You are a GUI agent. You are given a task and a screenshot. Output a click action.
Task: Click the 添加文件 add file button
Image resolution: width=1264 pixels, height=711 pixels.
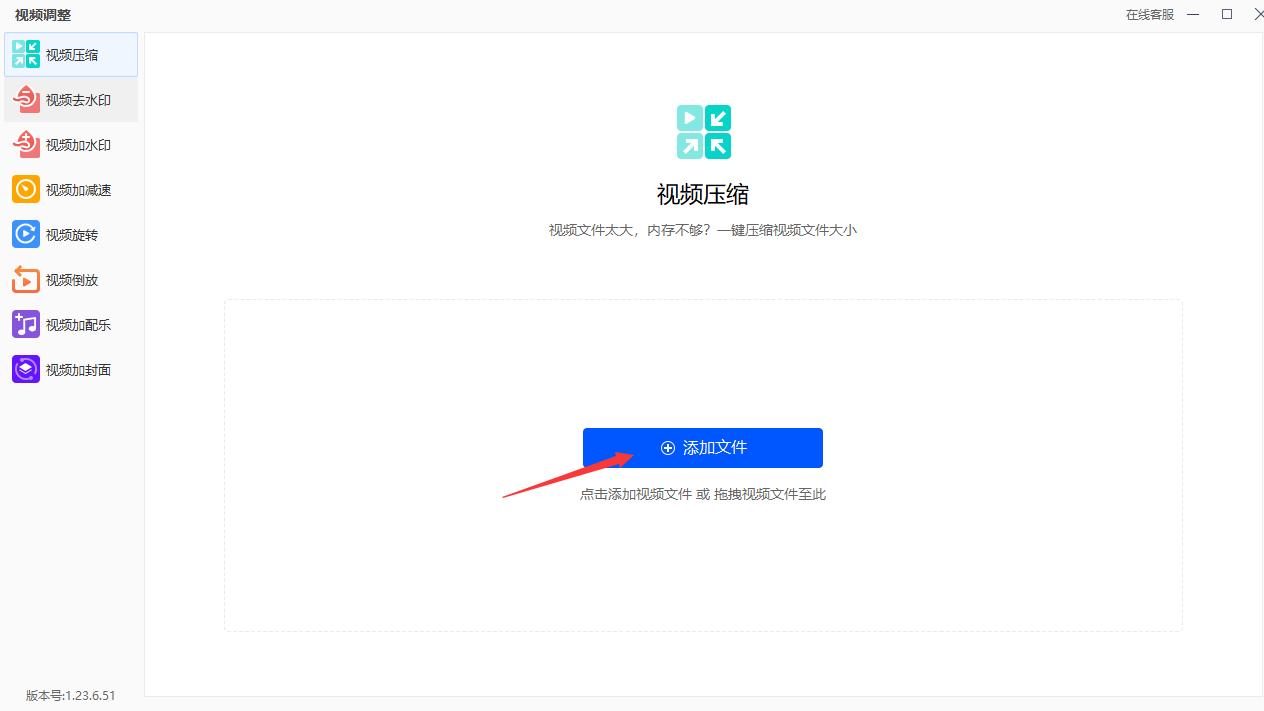[x=703, y=447]
